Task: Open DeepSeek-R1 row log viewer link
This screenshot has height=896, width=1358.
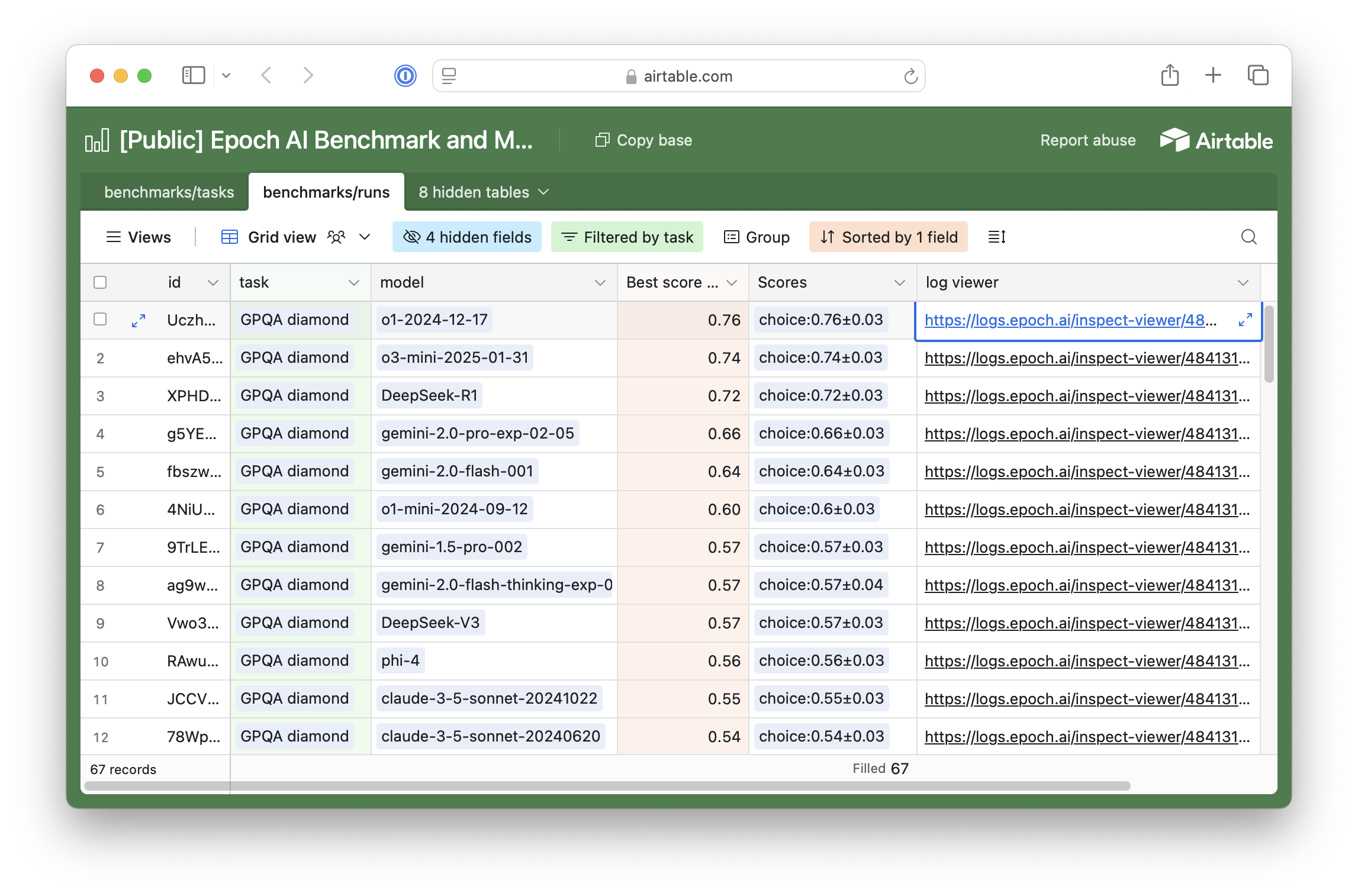Action: tap(1086, 396)
